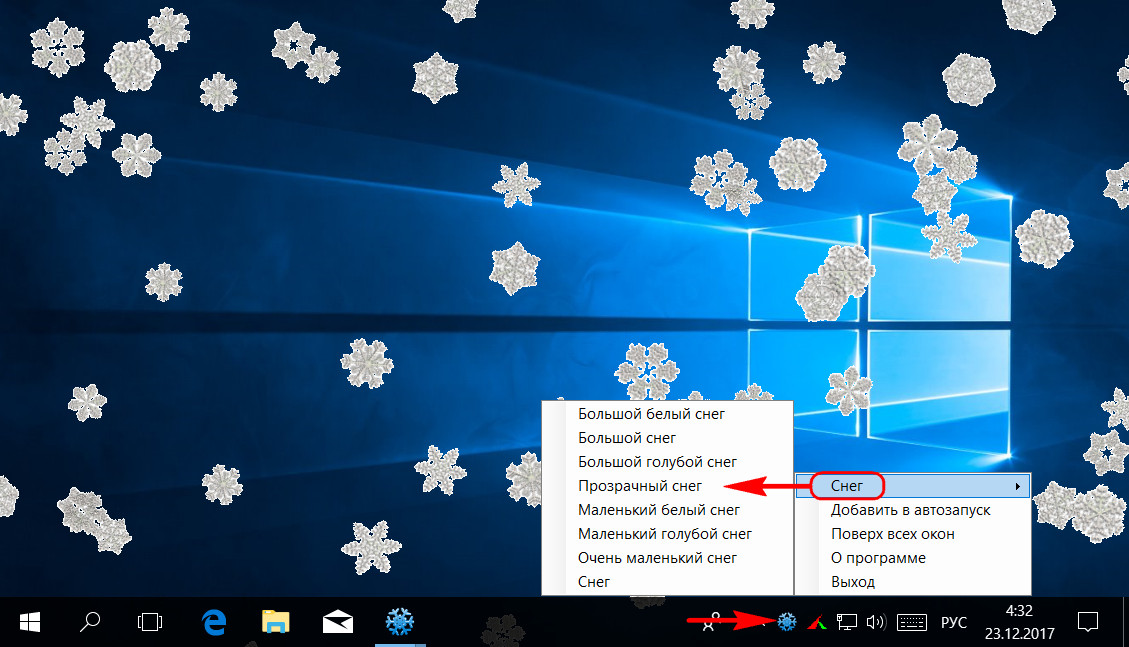Viewport: 1129px width, 647px height.
Task: Pick Маленький голубой снег option
Action: click(664, 534)
